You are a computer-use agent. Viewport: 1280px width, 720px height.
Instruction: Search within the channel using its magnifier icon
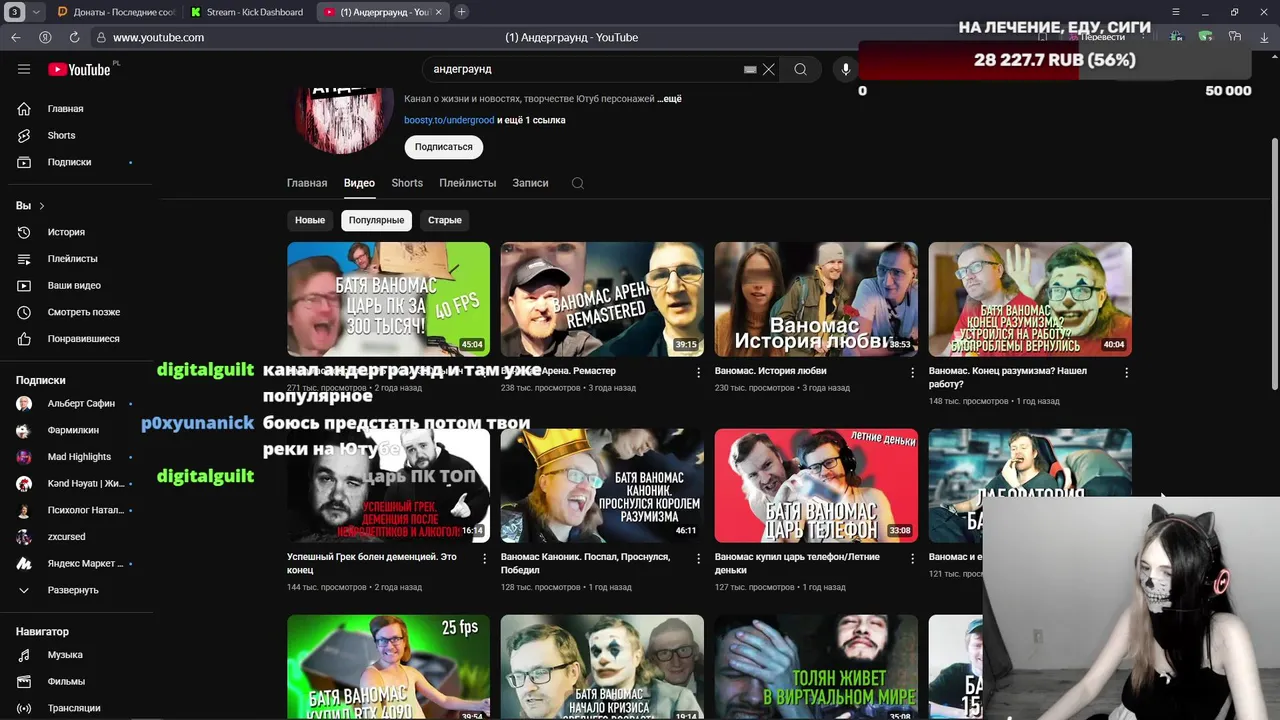(578, 183)
